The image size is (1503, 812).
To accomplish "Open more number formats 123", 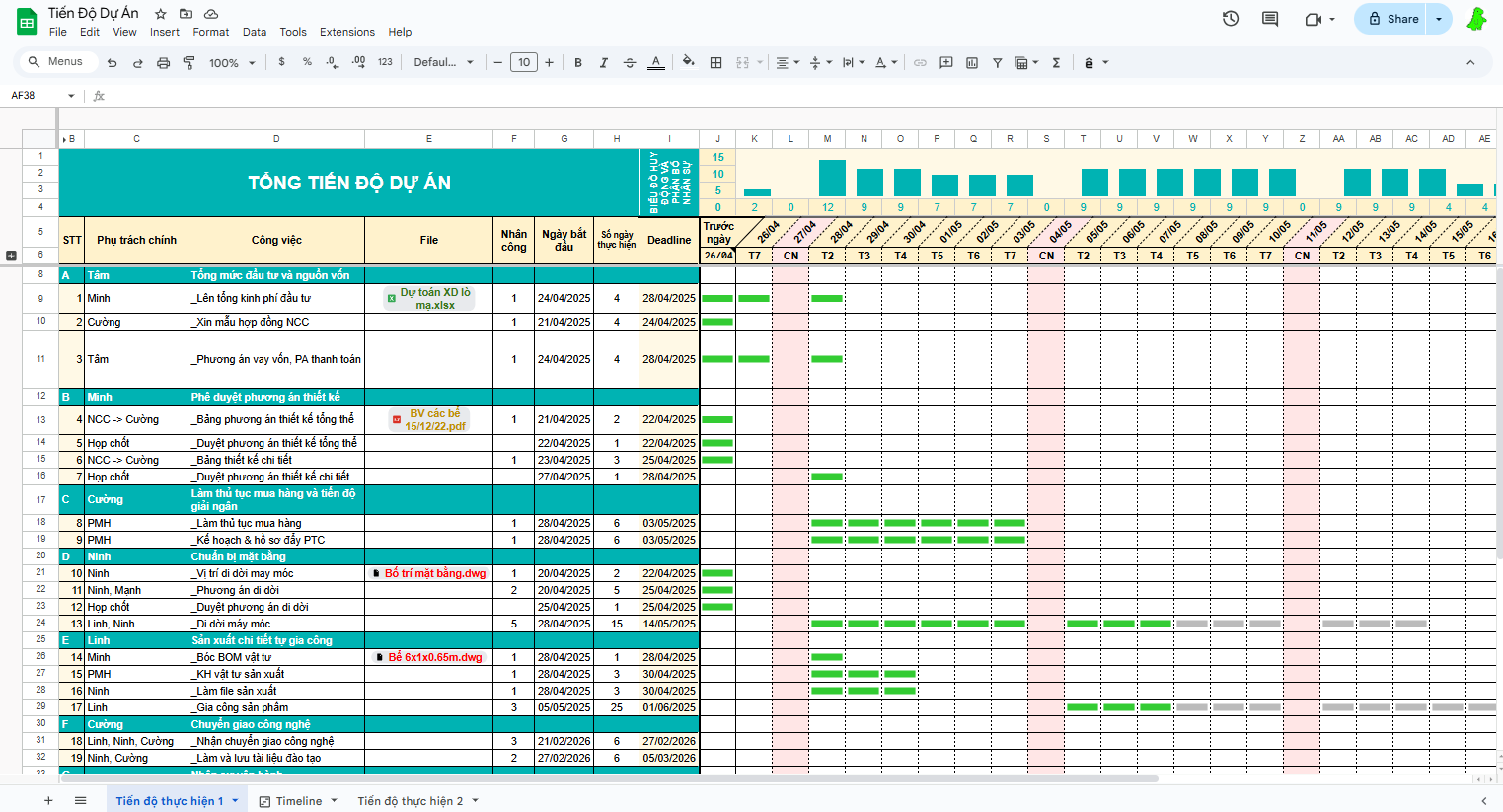I will (385, 62).
